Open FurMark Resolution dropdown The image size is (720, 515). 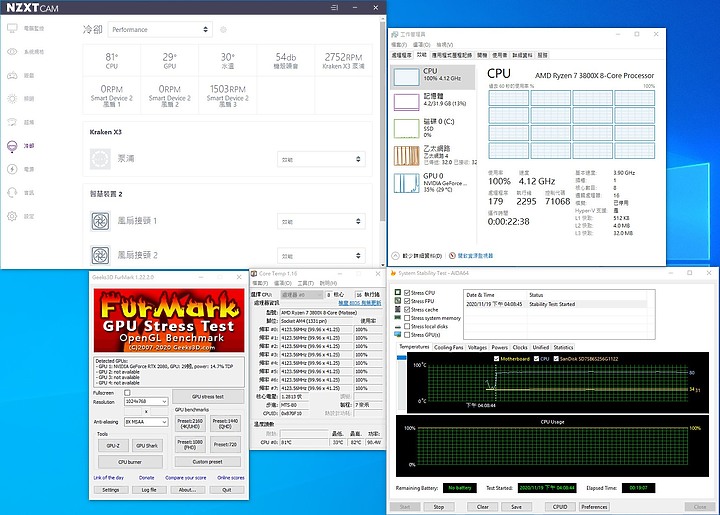[x=146, y=402]
